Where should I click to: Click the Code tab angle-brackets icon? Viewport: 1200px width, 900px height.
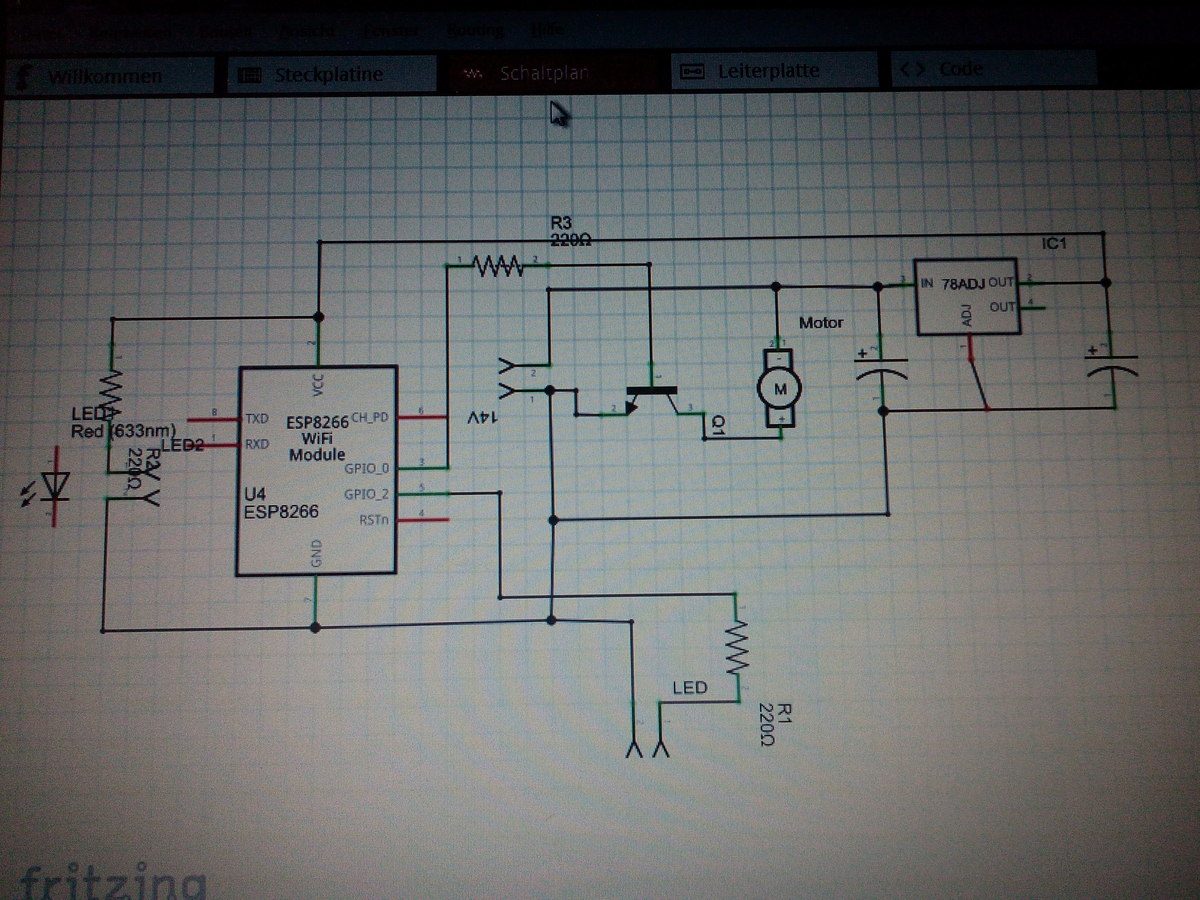pos(911,70)
